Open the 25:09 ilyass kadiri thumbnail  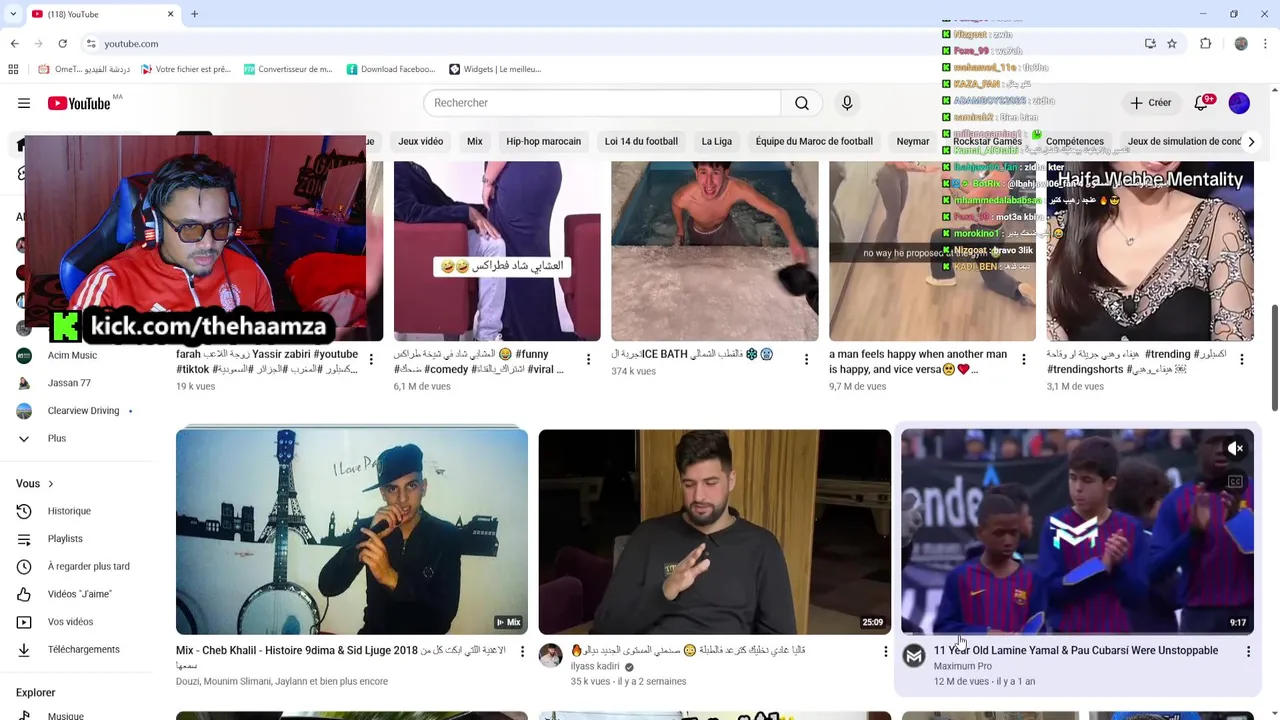(x=715, y=532)
